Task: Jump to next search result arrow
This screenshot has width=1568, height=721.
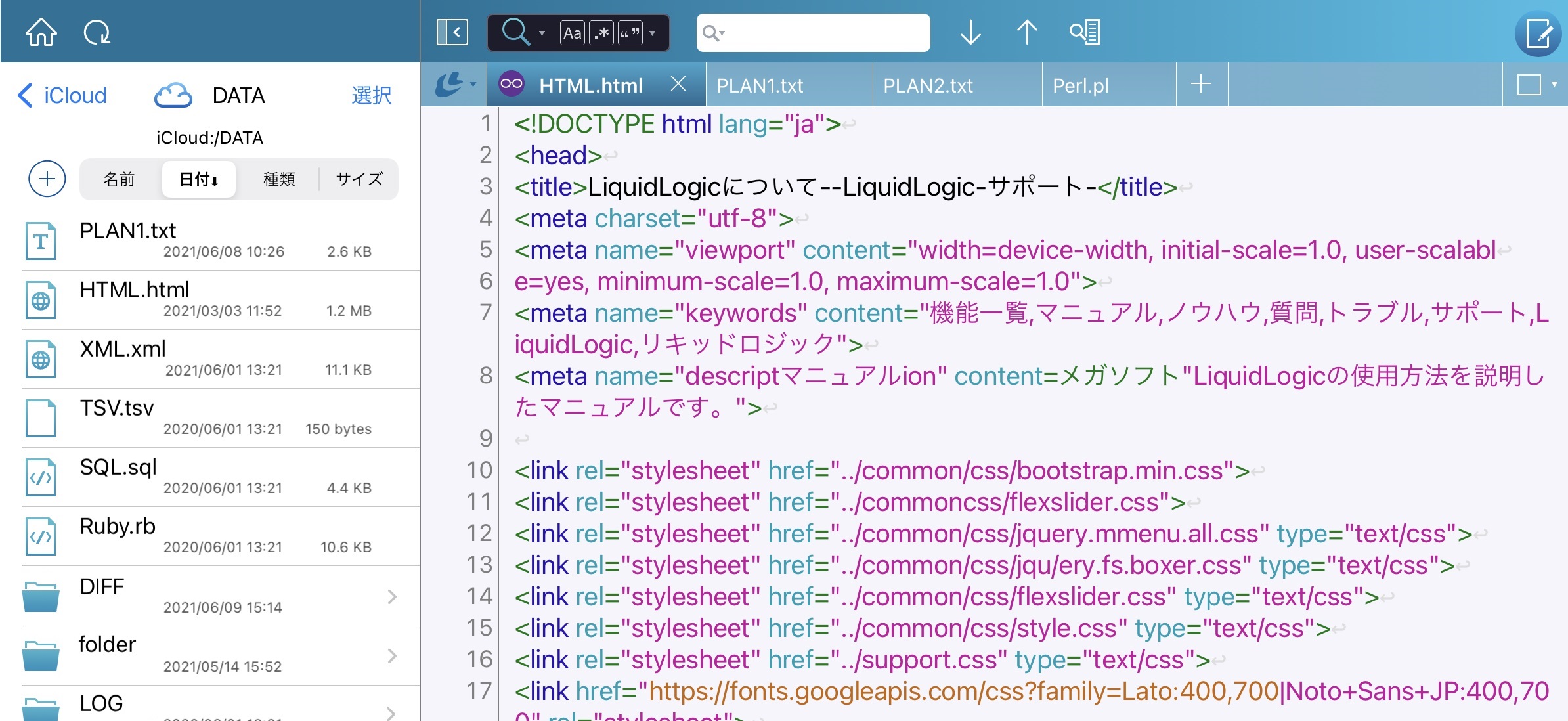Action: (x=970, y=32)
